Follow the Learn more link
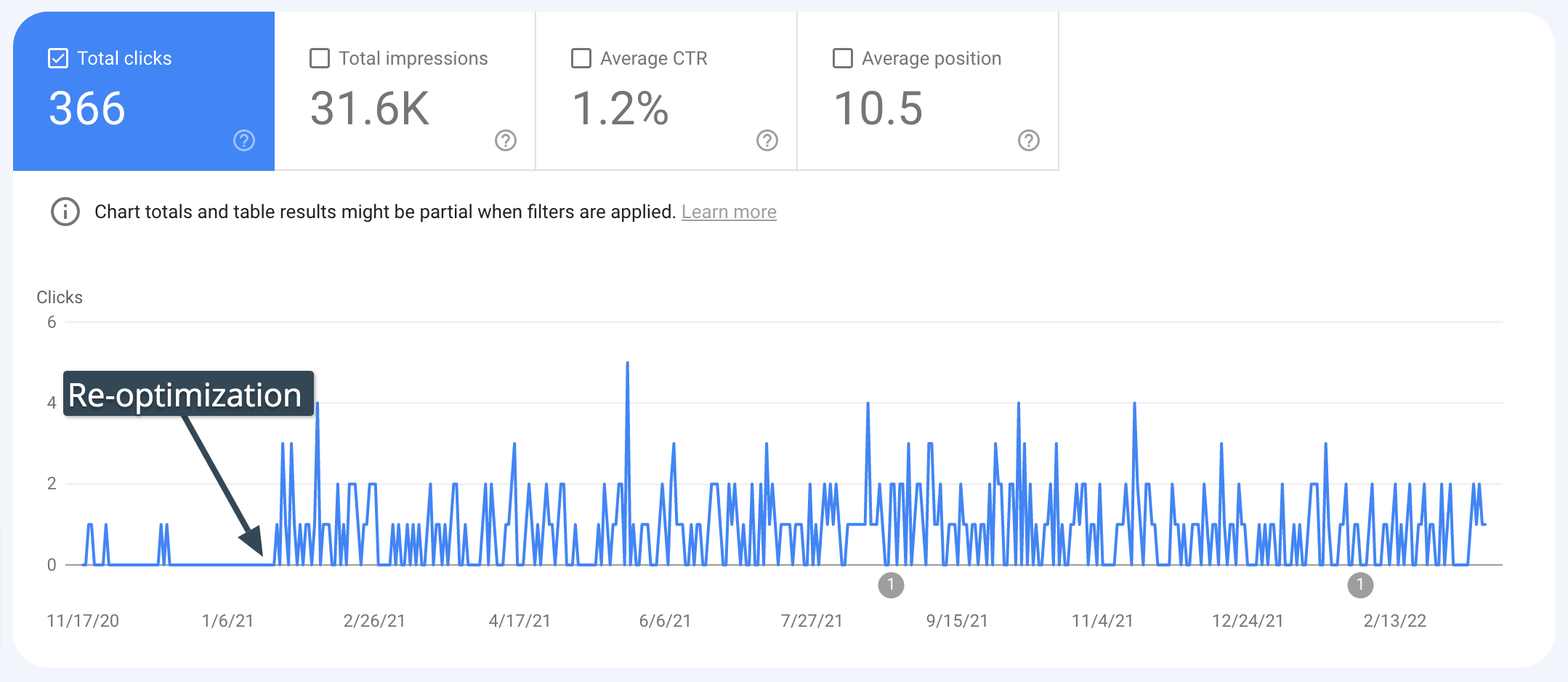 pos(729,212)
